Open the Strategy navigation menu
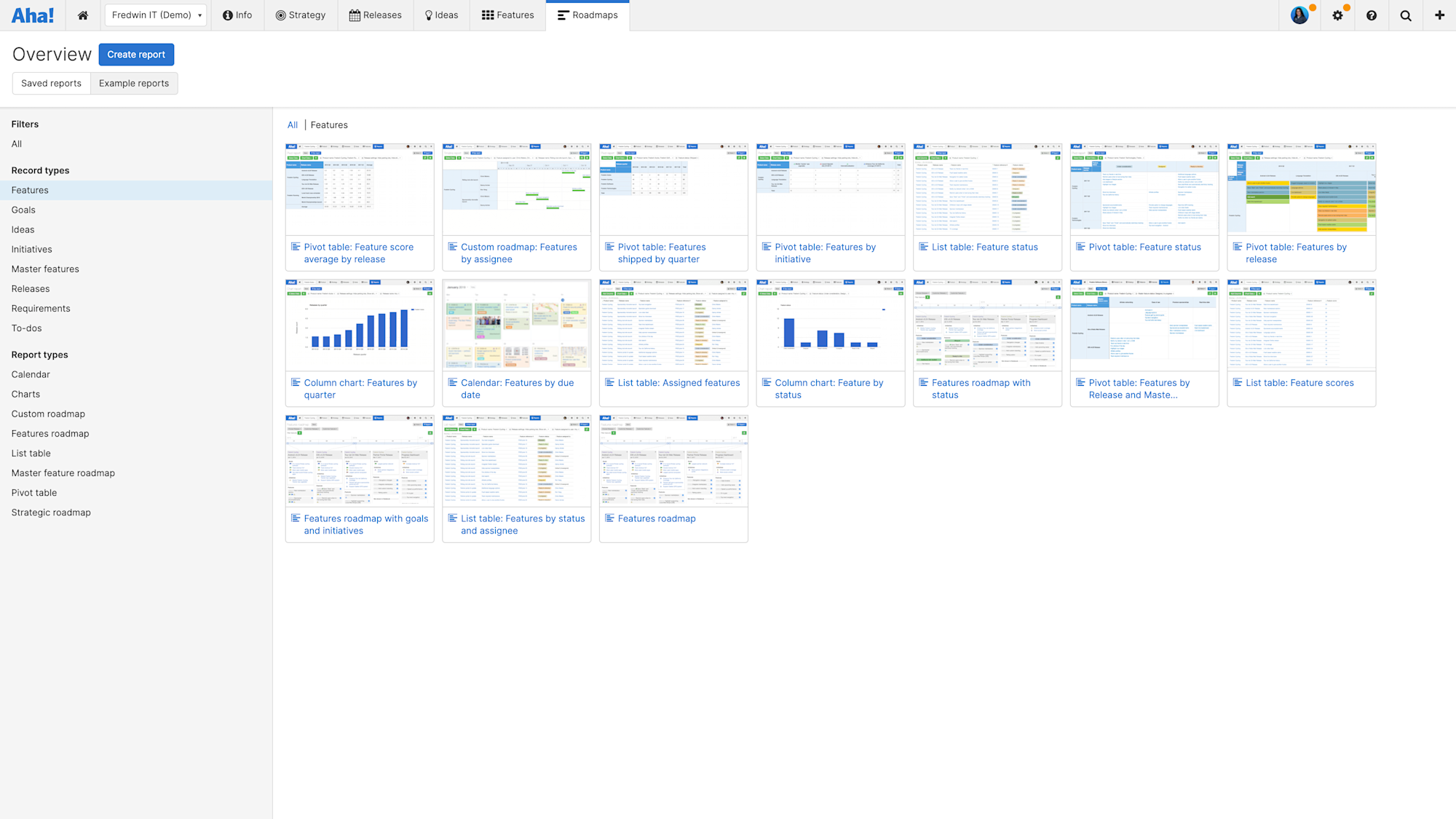This screenshot has height=819, width=1456. click(301, 15)
